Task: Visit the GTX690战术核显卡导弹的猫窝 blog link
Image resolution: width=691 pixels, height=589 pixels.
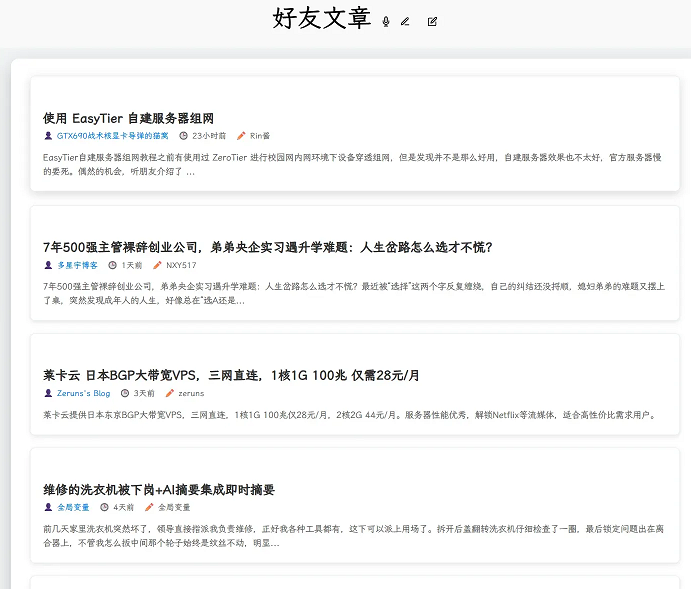Action: pyautogui.click(x=112, y=136)
